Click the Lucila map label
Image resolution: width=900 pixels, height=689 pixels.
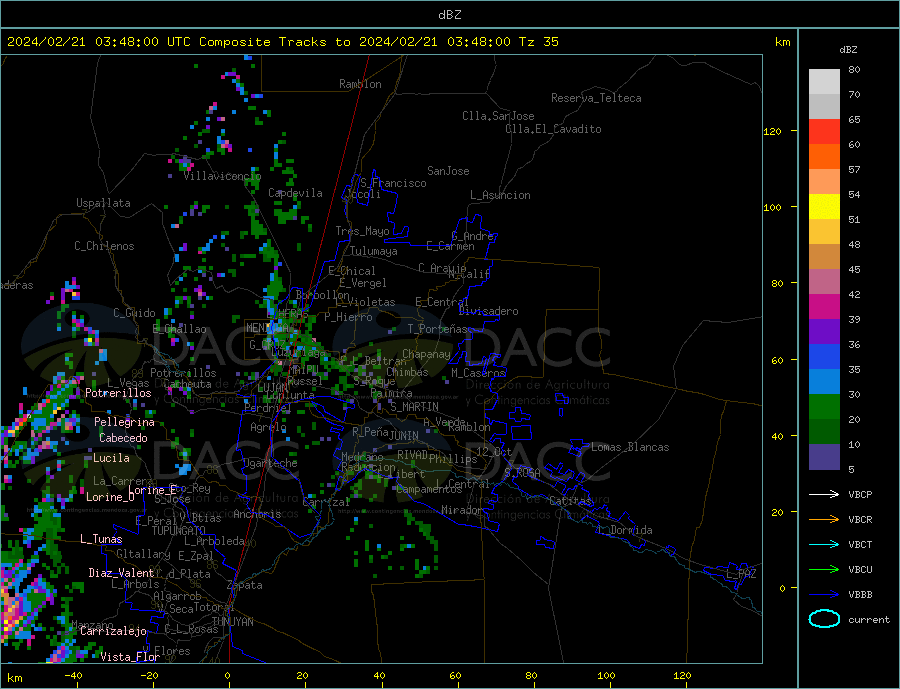pos(111,458)
